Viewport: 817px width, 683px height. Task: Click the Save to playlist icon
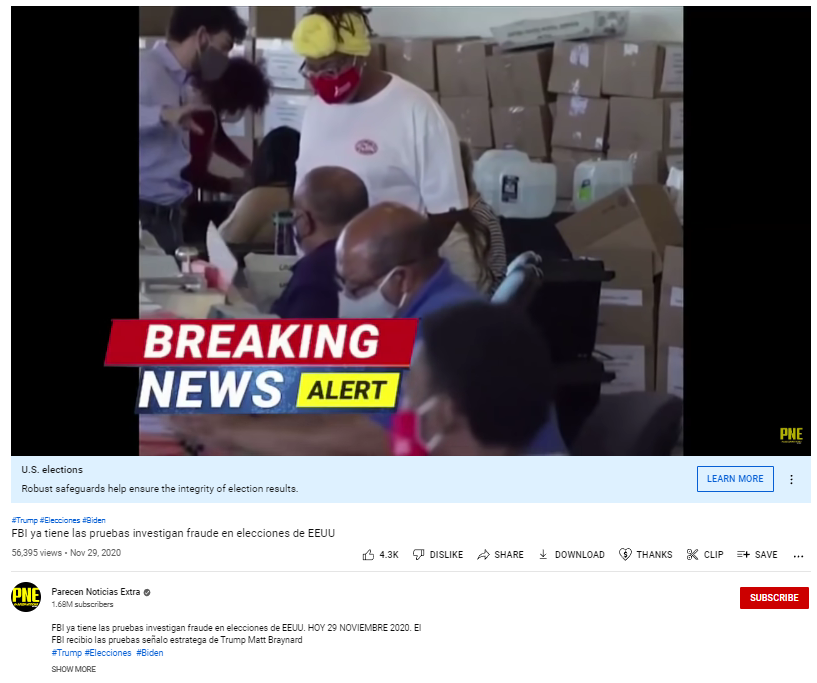(x=743, y=555)
